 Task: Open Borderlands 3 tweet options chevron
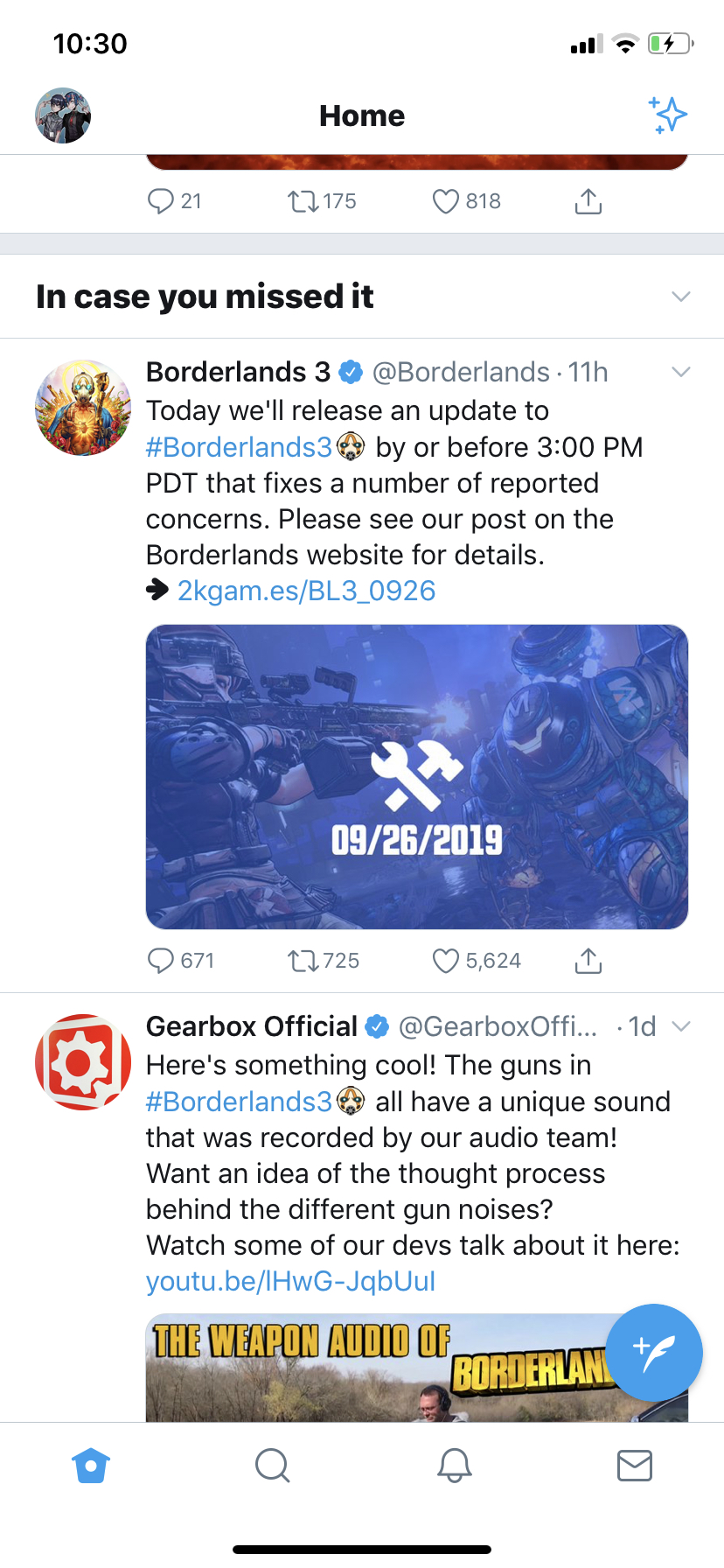pos(681,372)
